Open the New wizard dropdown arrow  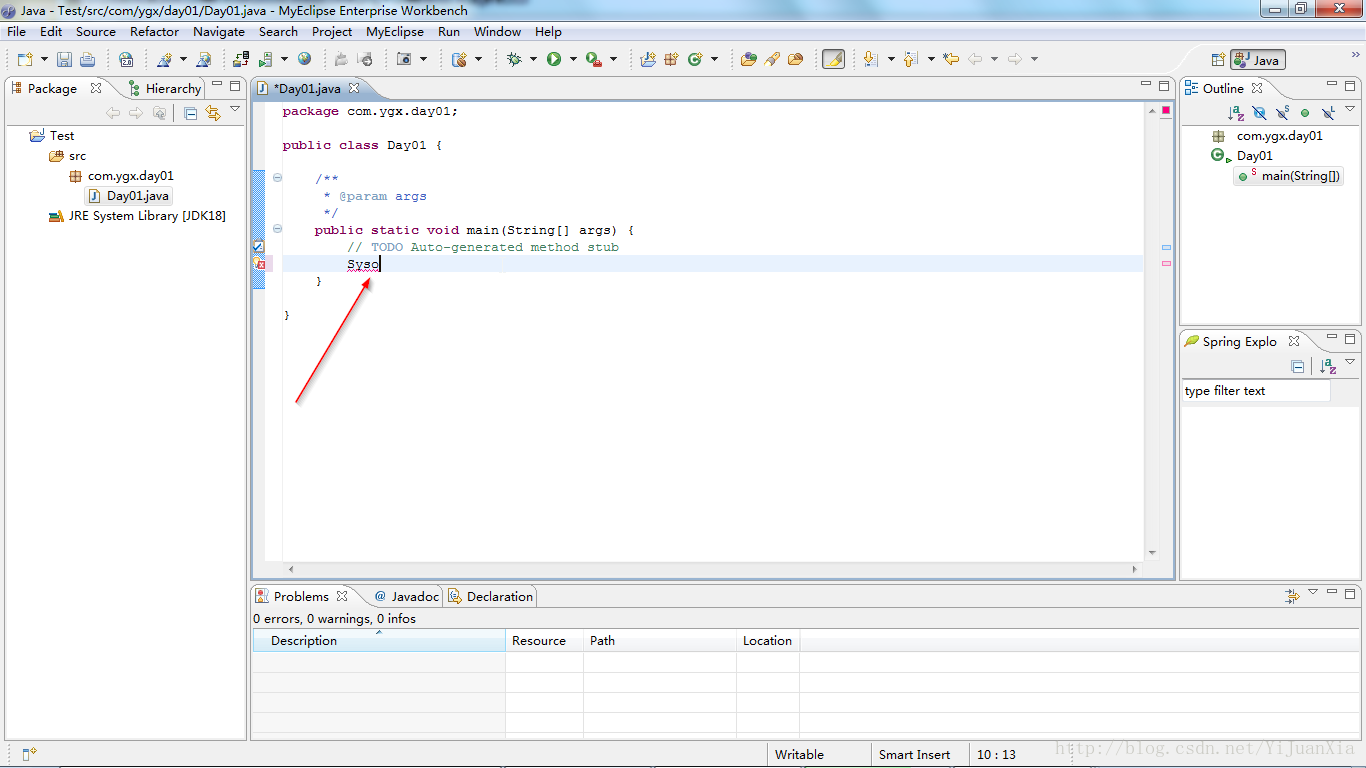pyautogui.click(x=43, y=59)
